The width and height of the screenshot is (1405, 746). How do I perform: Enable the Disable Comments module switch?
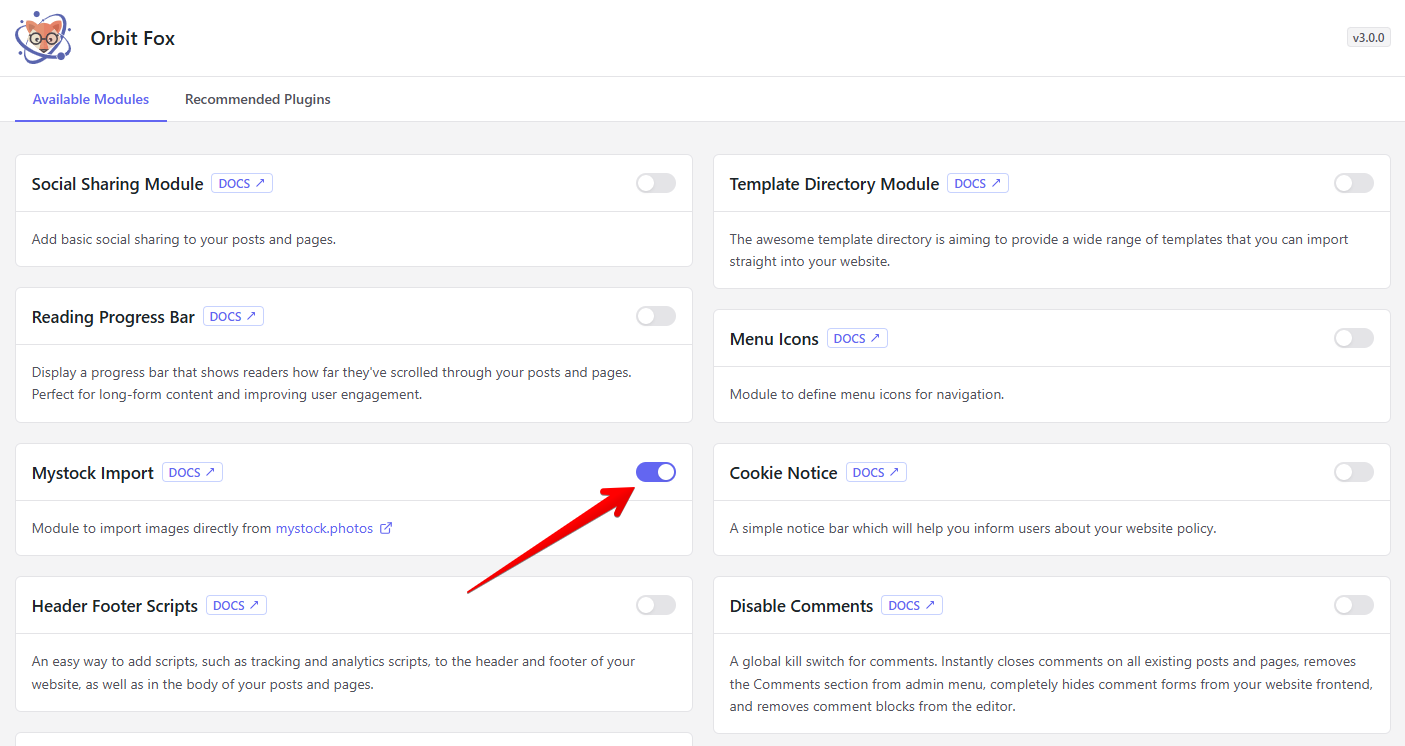pos(1354,605)
